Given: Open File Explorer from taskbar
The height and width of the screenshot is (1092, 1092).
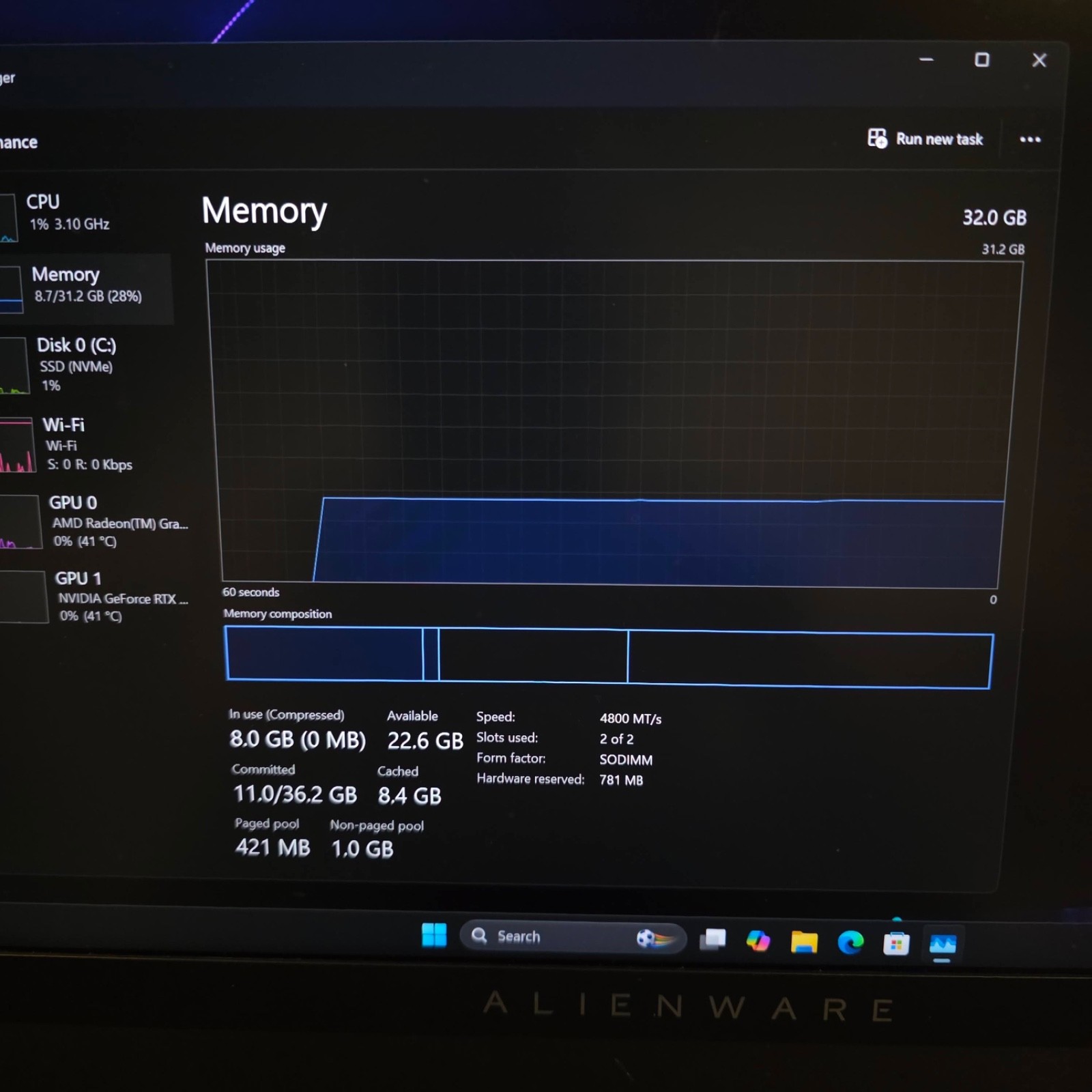Looking at the screenshot, I should 804,942.
